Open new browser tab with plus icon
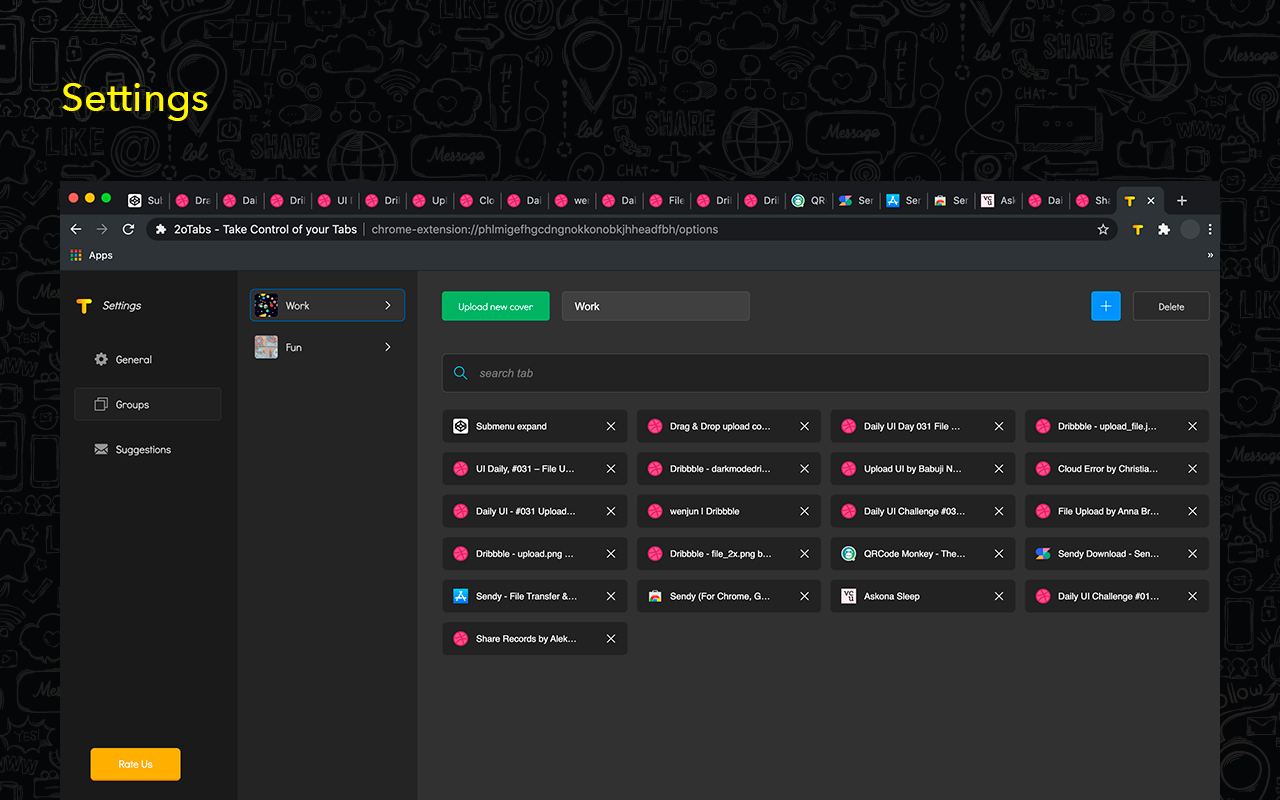1280x800 pixels. tap(1181, 200)
